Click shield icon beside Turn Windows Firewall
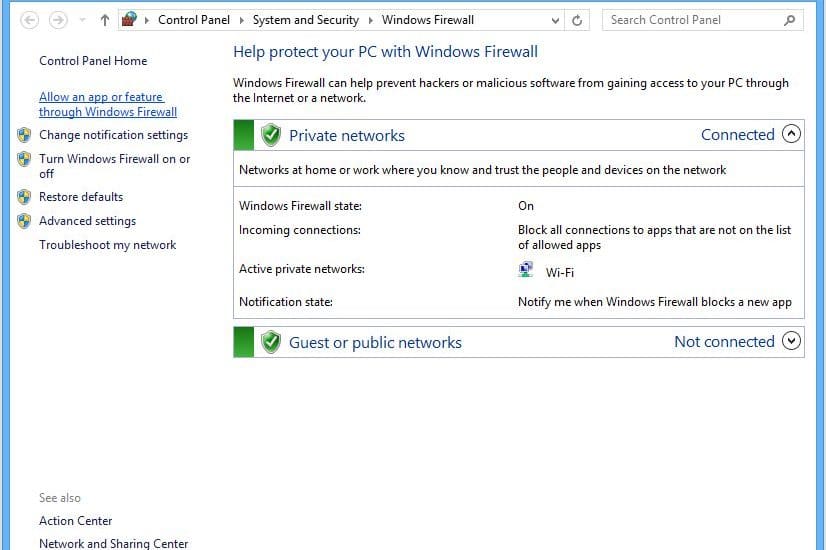 click(x=24, y=159)
